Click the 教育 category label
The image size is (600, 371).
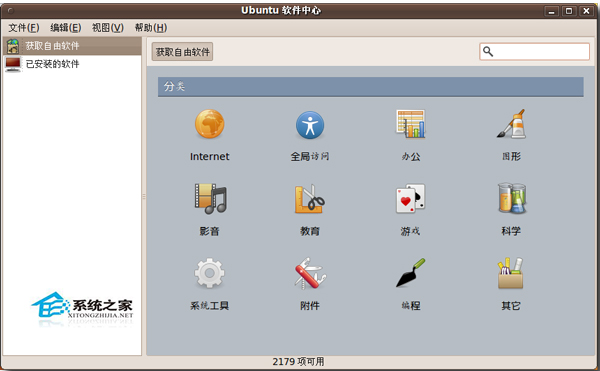pyautogui.click(x=310, y=231)
